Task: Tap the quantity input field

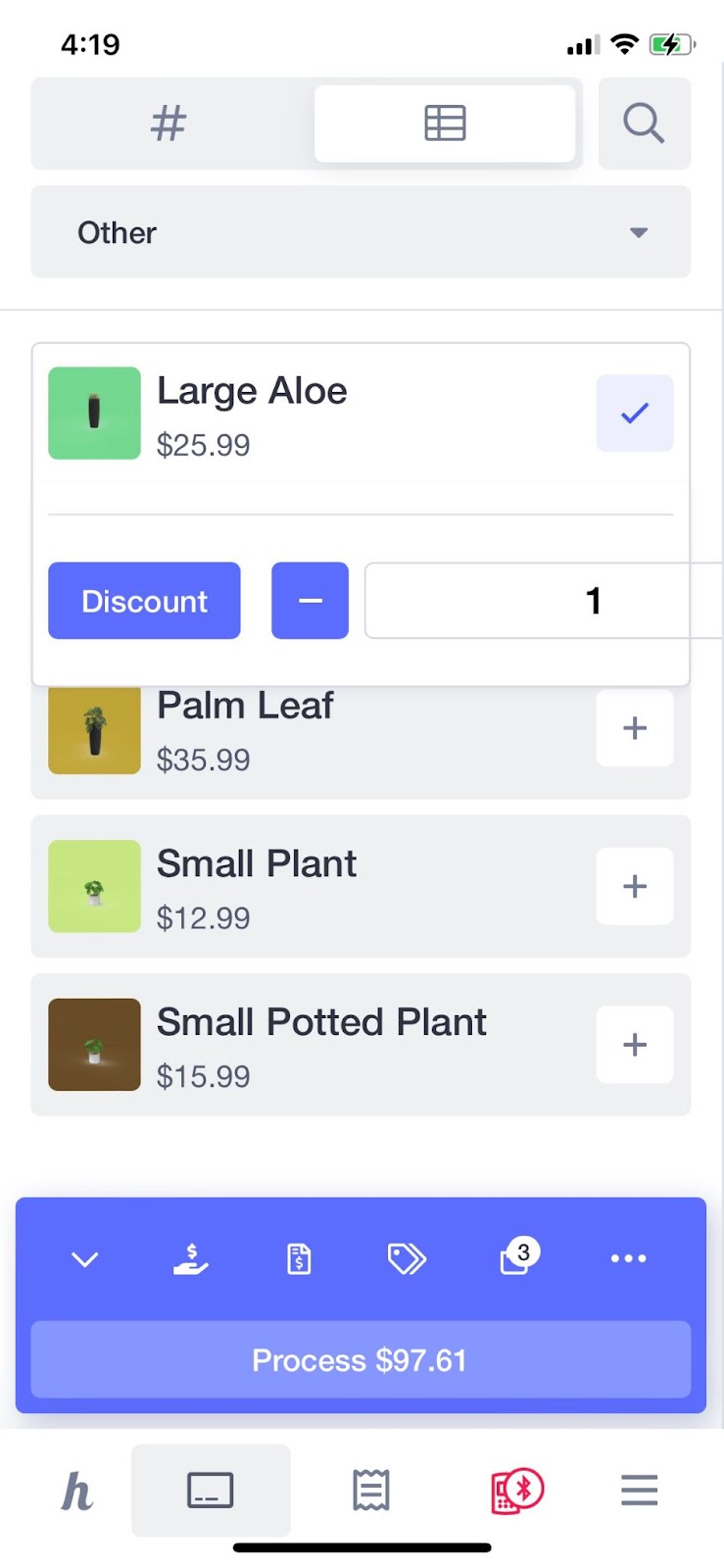Action: pos(542,601)
